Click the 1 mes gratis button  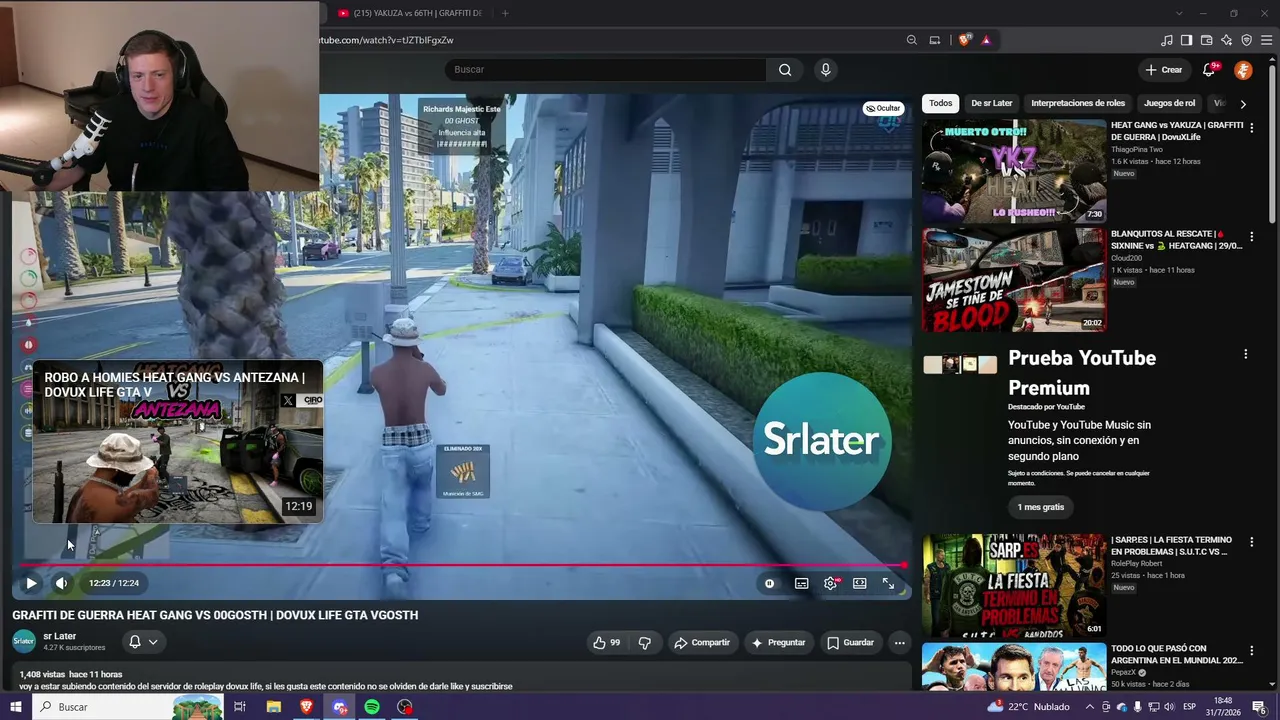coord(1041,507)
